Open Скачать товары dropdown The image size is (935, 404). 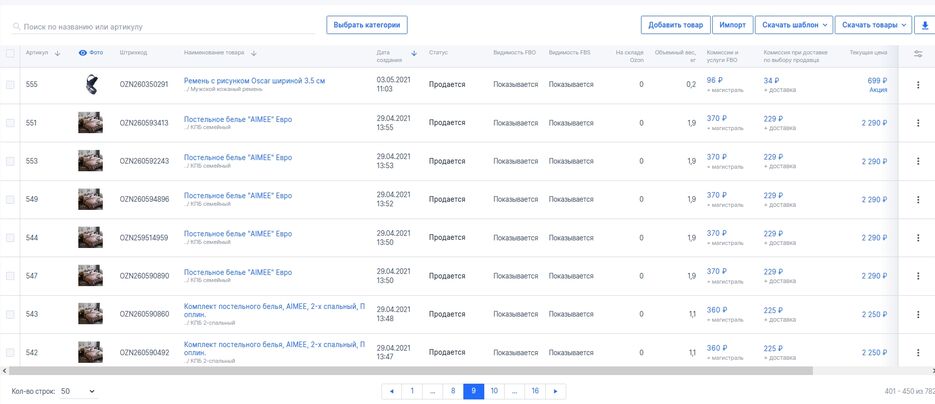pyautogui.click(x=874, y=25)
